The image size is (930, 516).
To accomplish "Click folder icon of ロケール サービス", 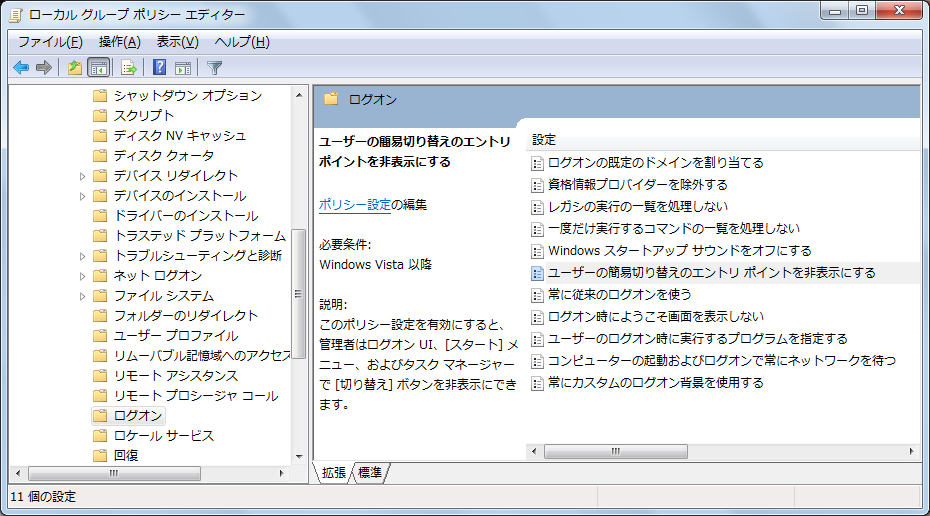I will [100, 436].
